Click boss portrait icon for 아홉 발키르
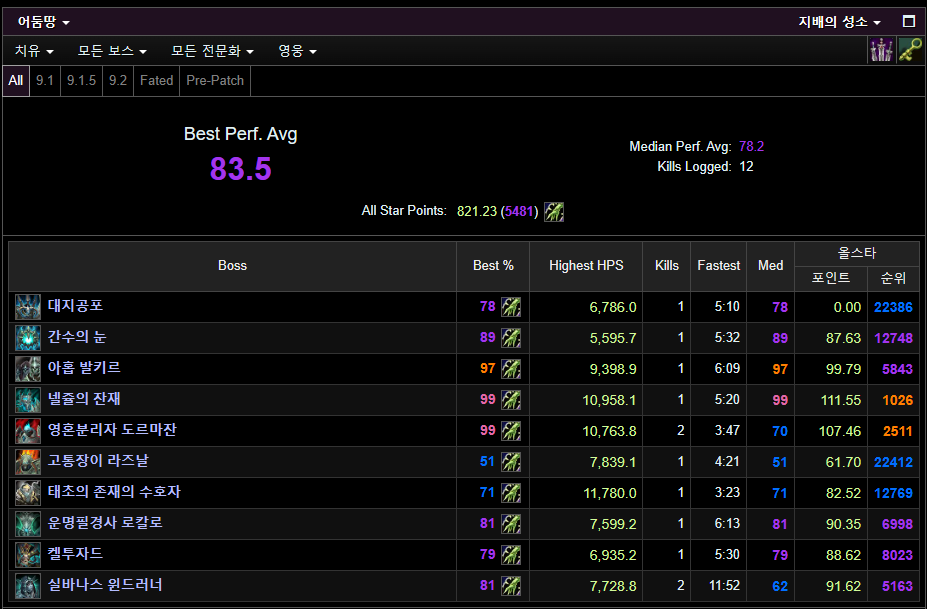The width and height of the screenshot is (927, 609). point(28,369)
